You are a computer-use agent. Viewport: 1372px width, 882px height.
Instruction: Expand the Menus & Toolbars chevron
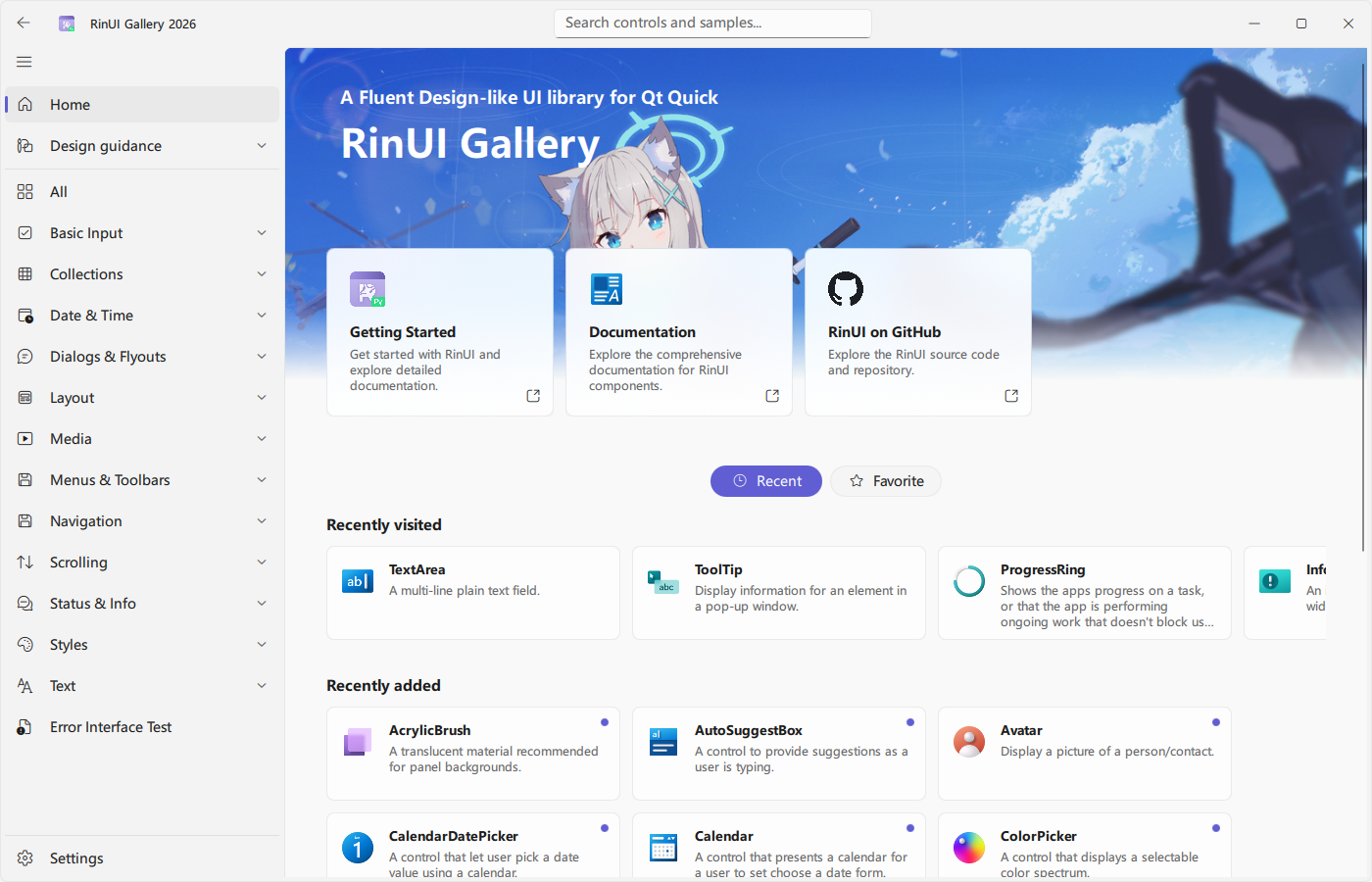click(x=262, y=480)
